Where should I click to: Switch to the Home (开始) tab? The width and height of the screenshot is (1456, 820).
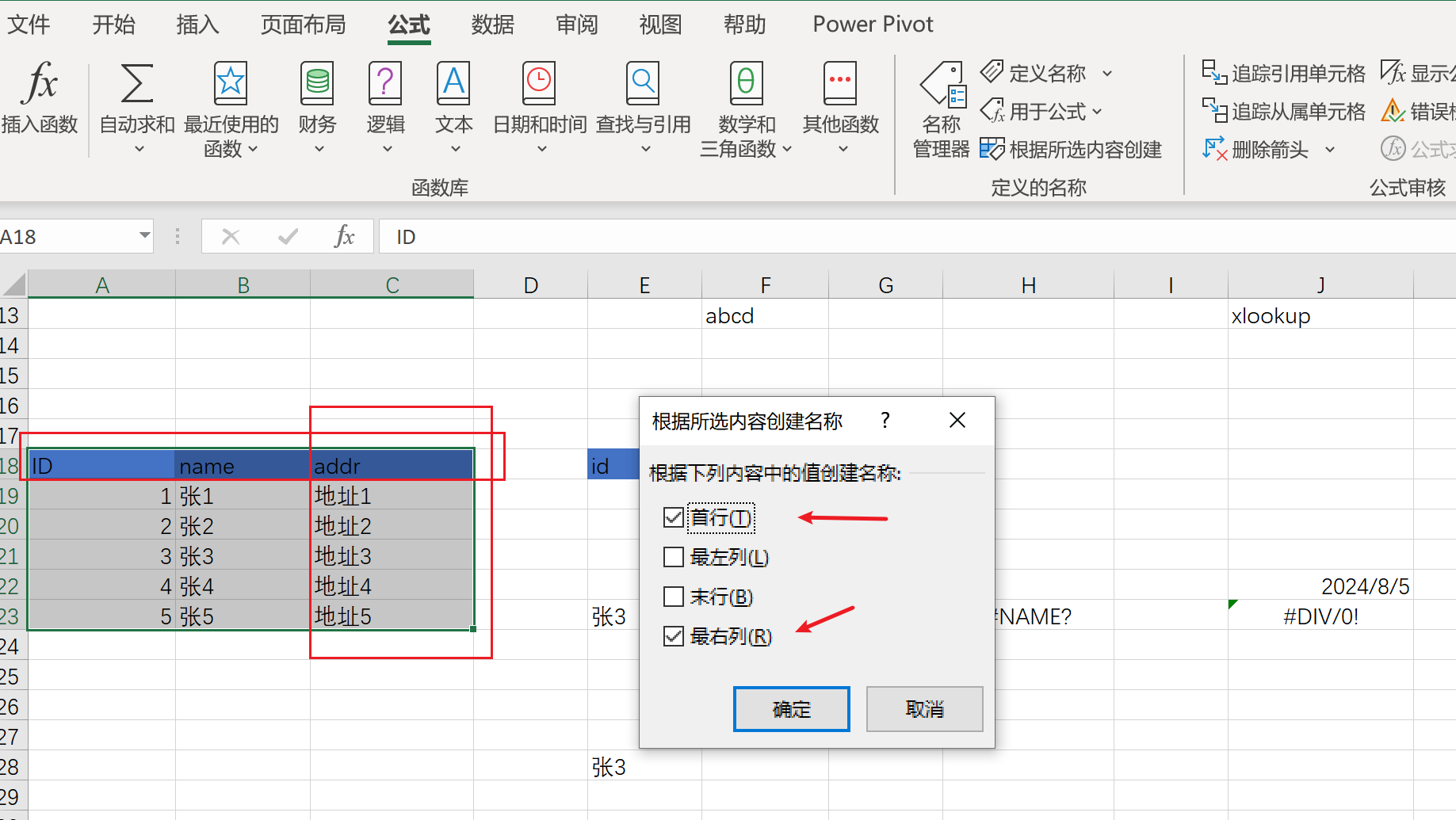[113, 25]
